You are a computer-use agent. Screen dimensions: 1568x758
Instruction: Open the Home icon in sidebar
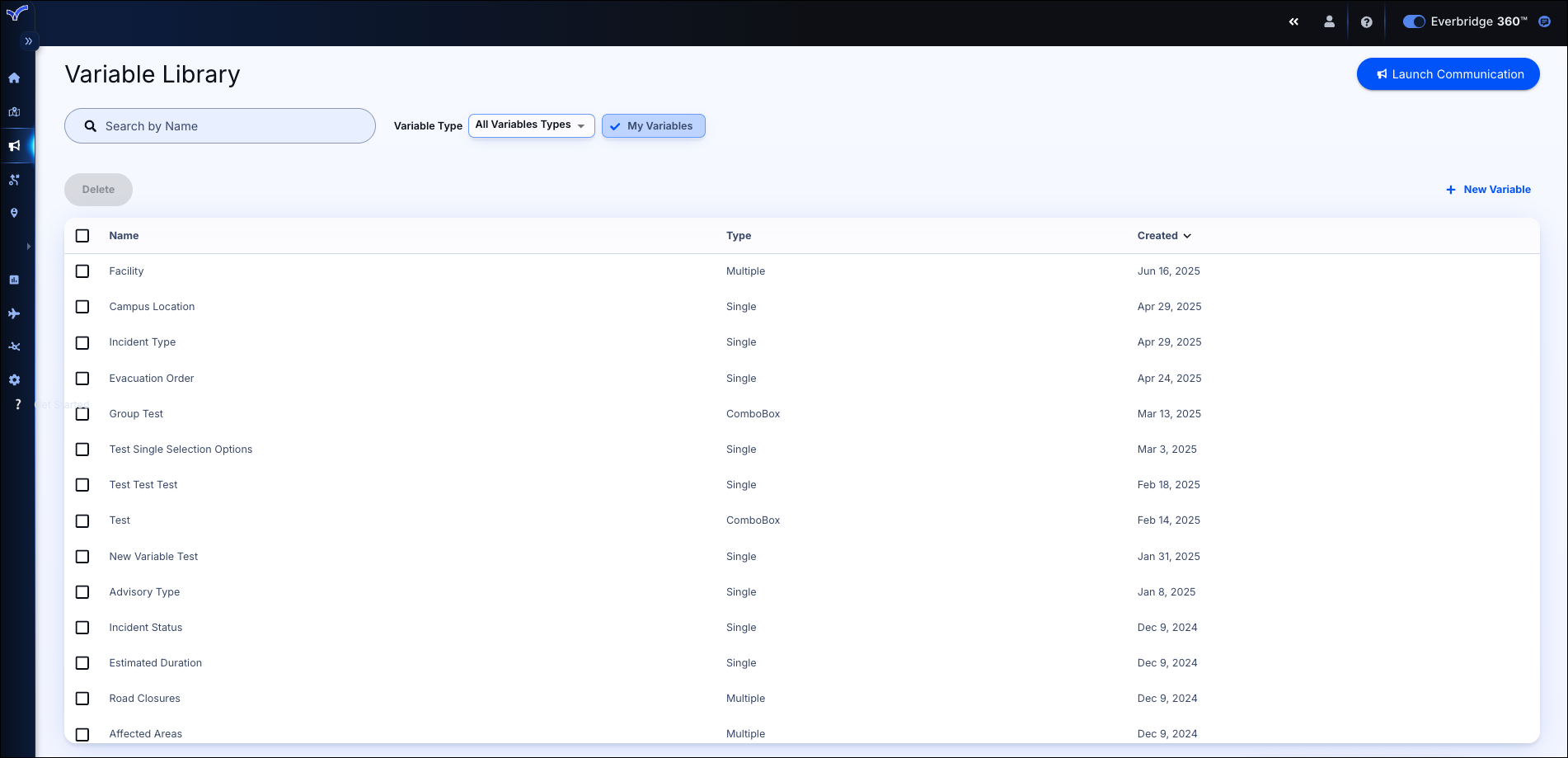click(14, 78)
